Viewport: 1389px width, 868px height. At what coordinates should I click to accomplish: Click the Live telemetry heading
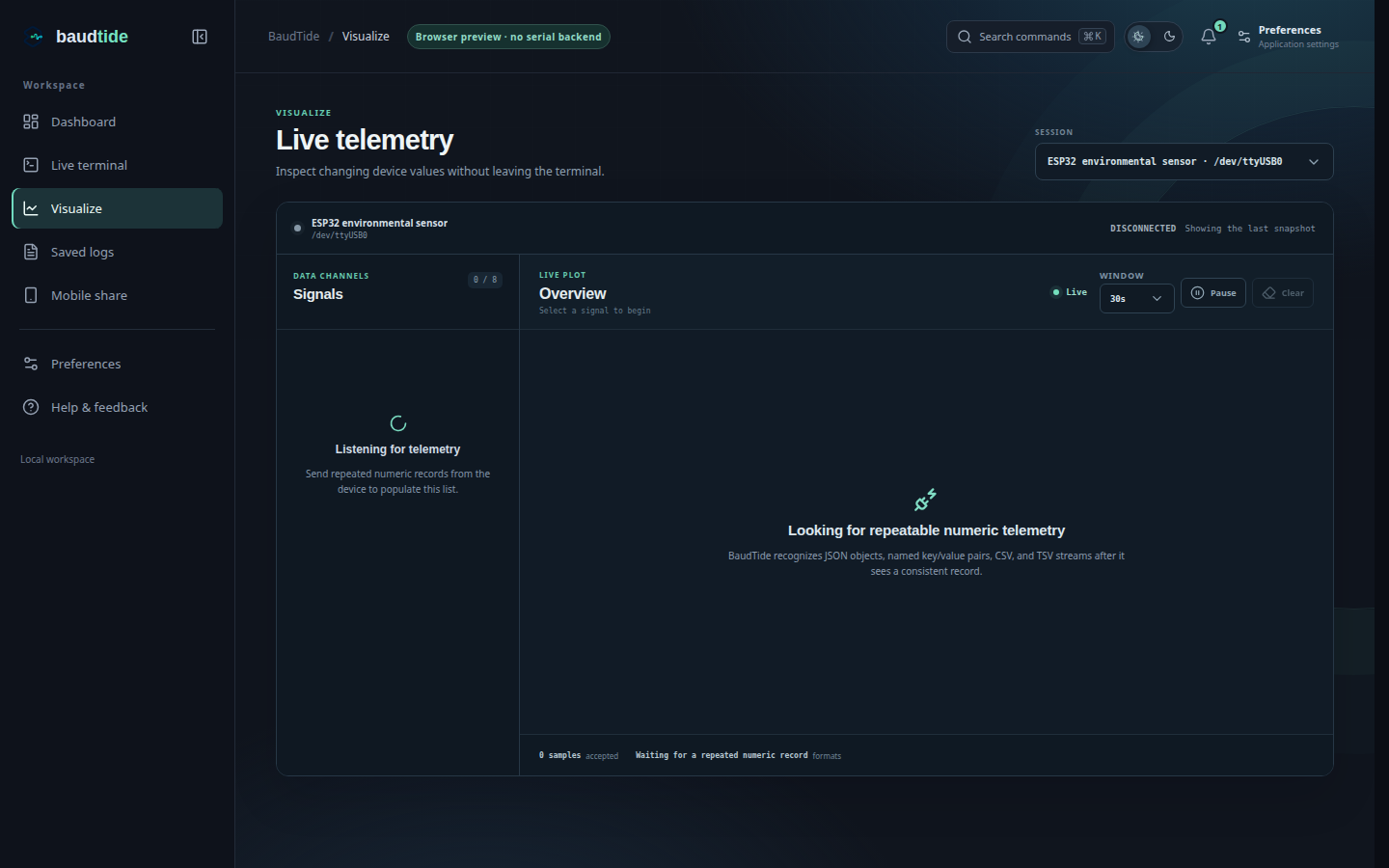365,140
